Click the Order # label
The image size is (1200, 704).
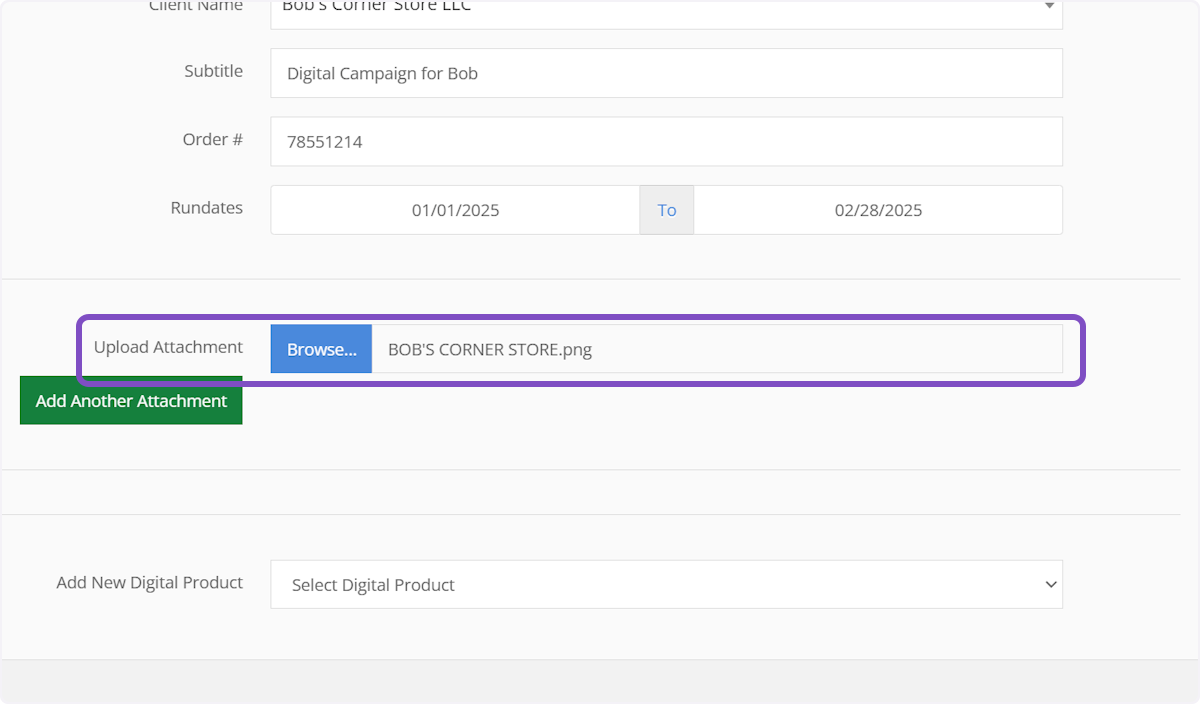pyautogui.click(x=212, y=140)
